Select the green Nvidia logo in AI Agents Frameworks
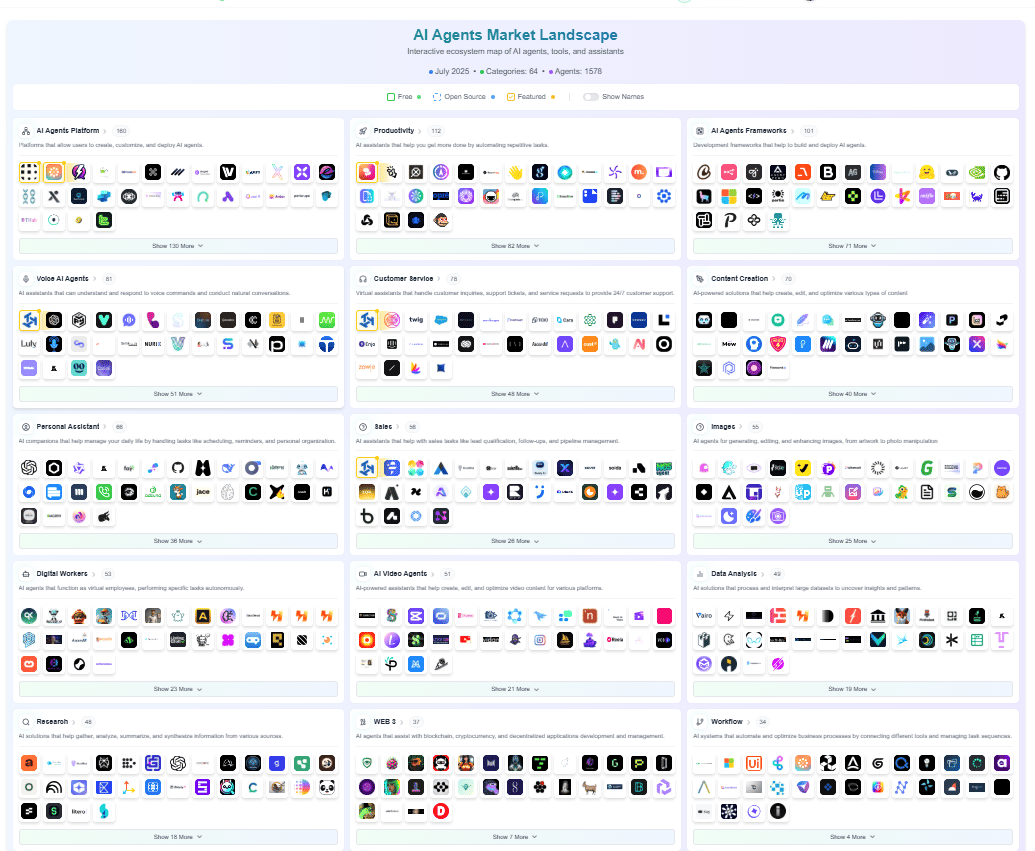The width and height of the screenshot is (1035, 851). [977, 172]
